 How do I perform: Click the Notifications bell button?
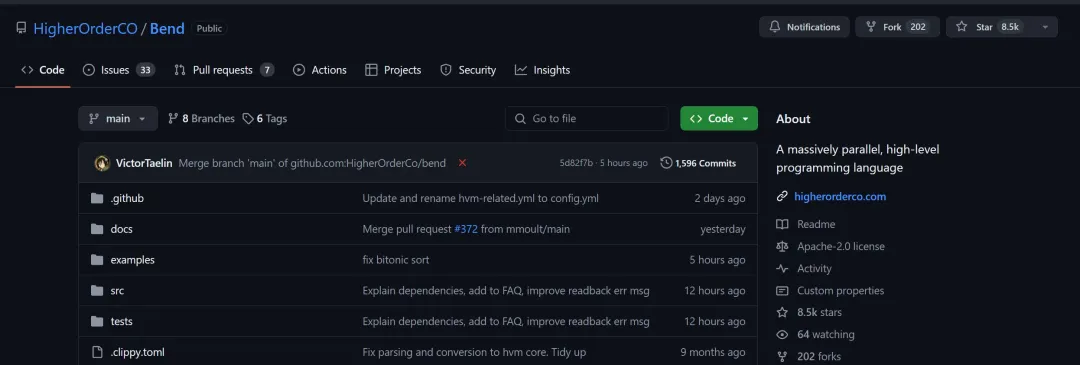[804, 27]
